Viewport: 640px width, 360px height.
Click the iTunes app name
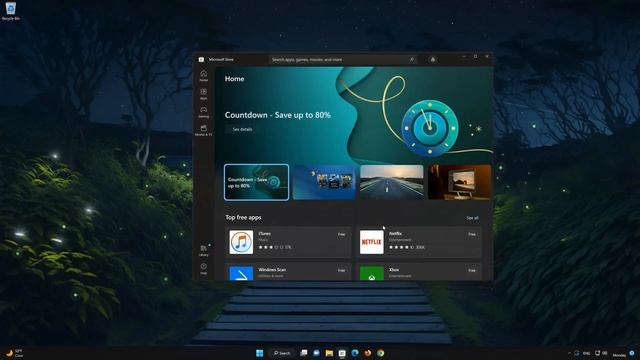pos(264,233)
